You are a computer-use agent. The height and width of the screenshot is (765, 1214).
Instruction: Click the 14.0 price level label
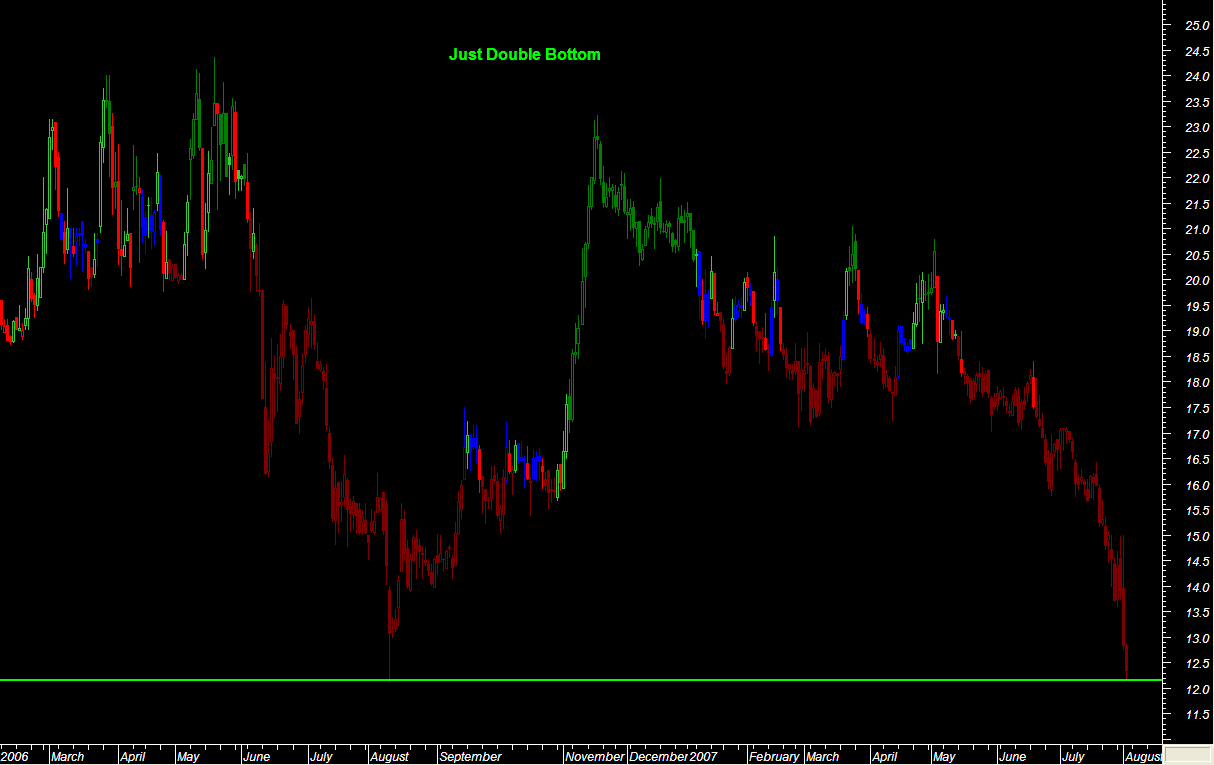pos(1198,588)
